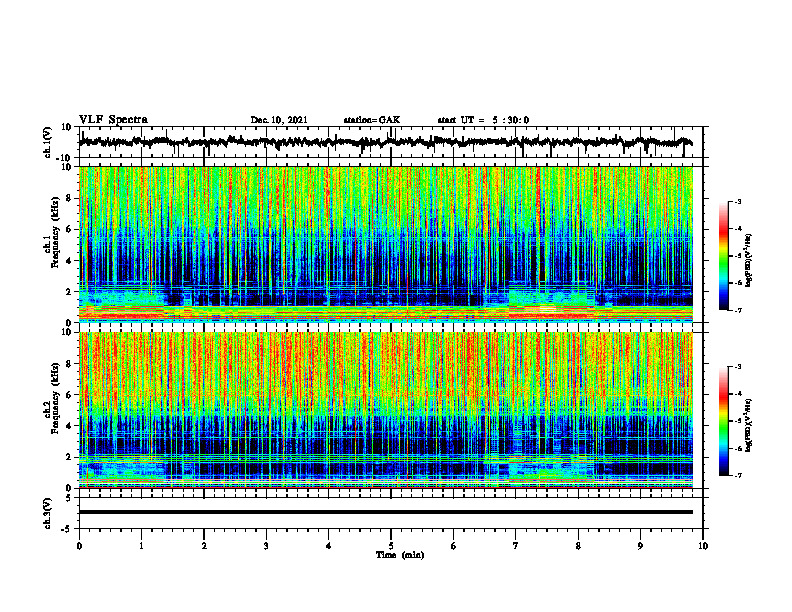Select the ch.1 color bar "log(PSD)(V²/Hz)" label
The image size is (792, 612).
749,260
